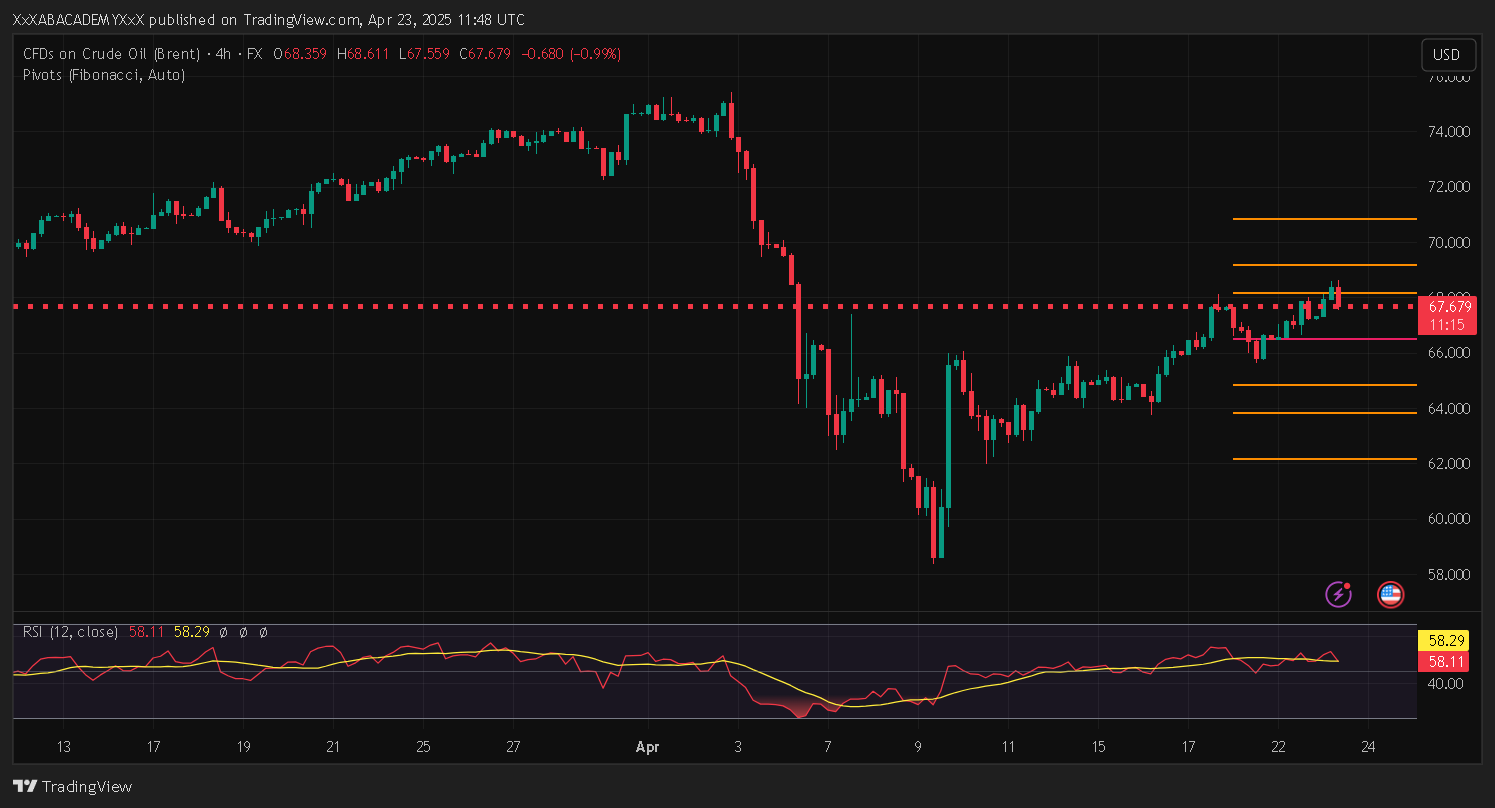The width and height of the screenshot is (1495, 808).
Task: Click the Pivots (Fibonacci, Auto) indicator label
Action: tap(104, 74)
